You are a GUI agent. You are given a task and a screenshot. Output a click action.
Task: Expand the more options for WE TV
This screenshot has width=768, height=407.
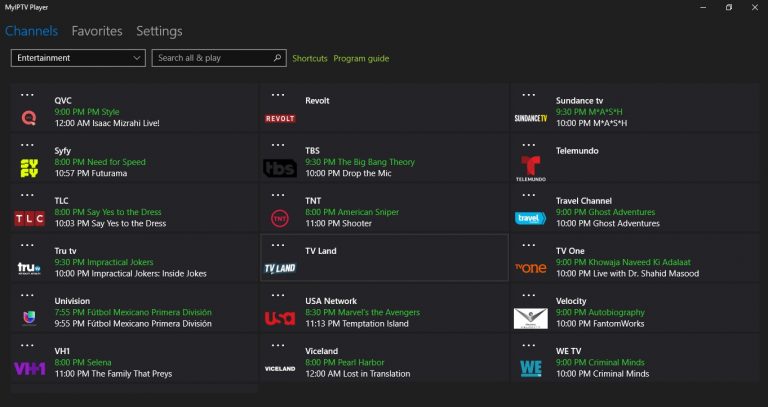pos(529,345)
